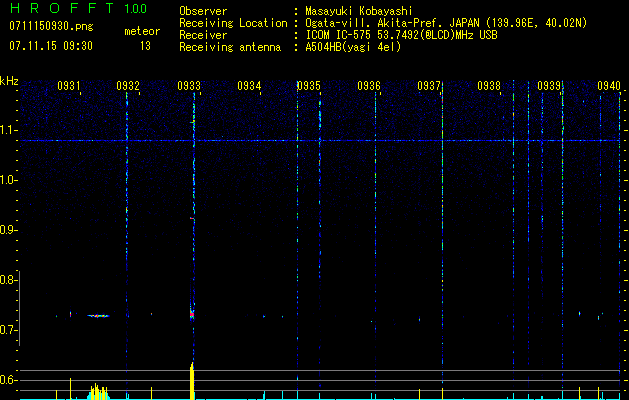This screenshot has height=400, width=629.
Task: Click the Observer label
Action: pyautogui.click(x=203, y=11)
